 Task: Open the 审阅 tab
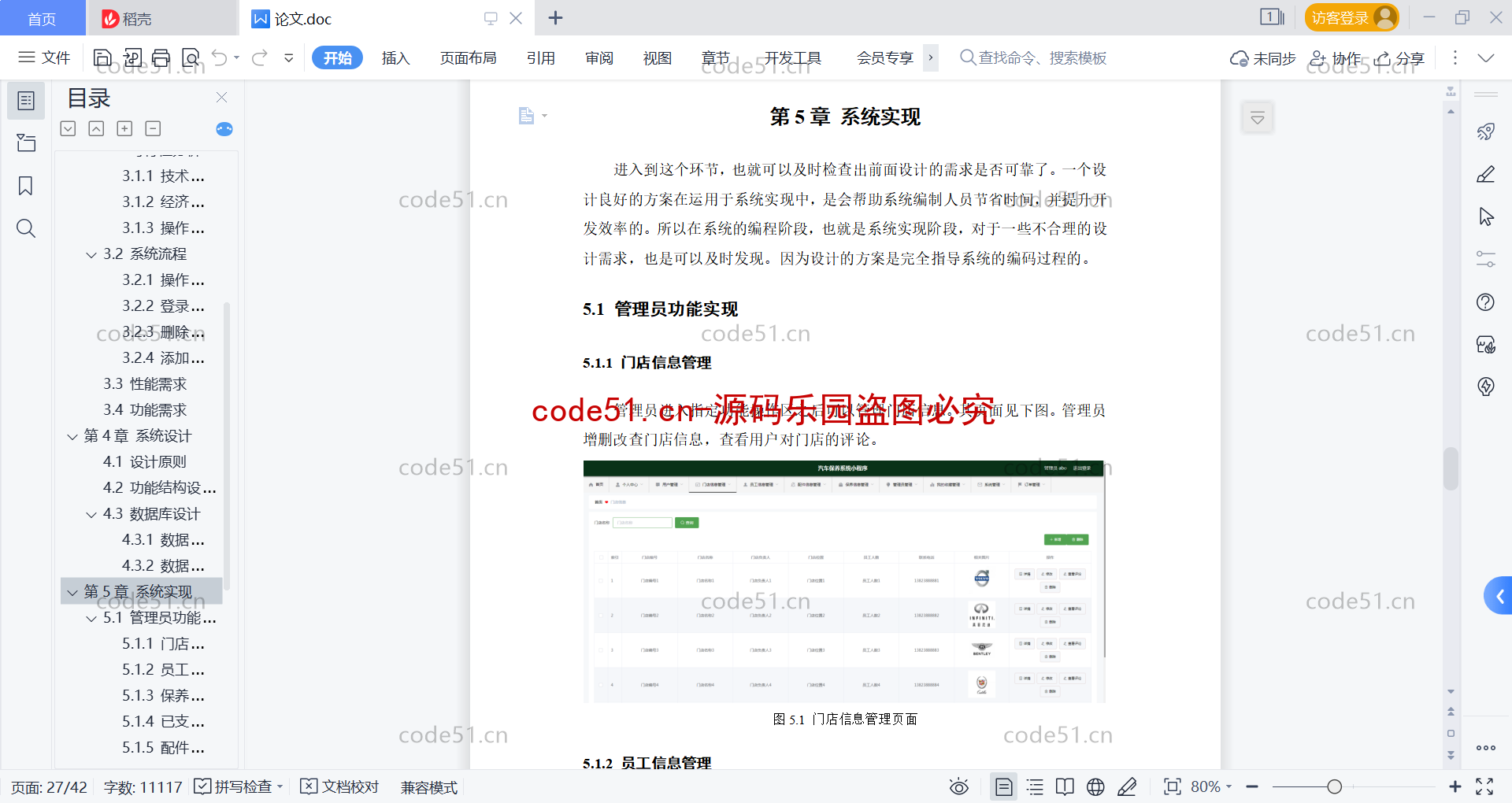(598, 57)
